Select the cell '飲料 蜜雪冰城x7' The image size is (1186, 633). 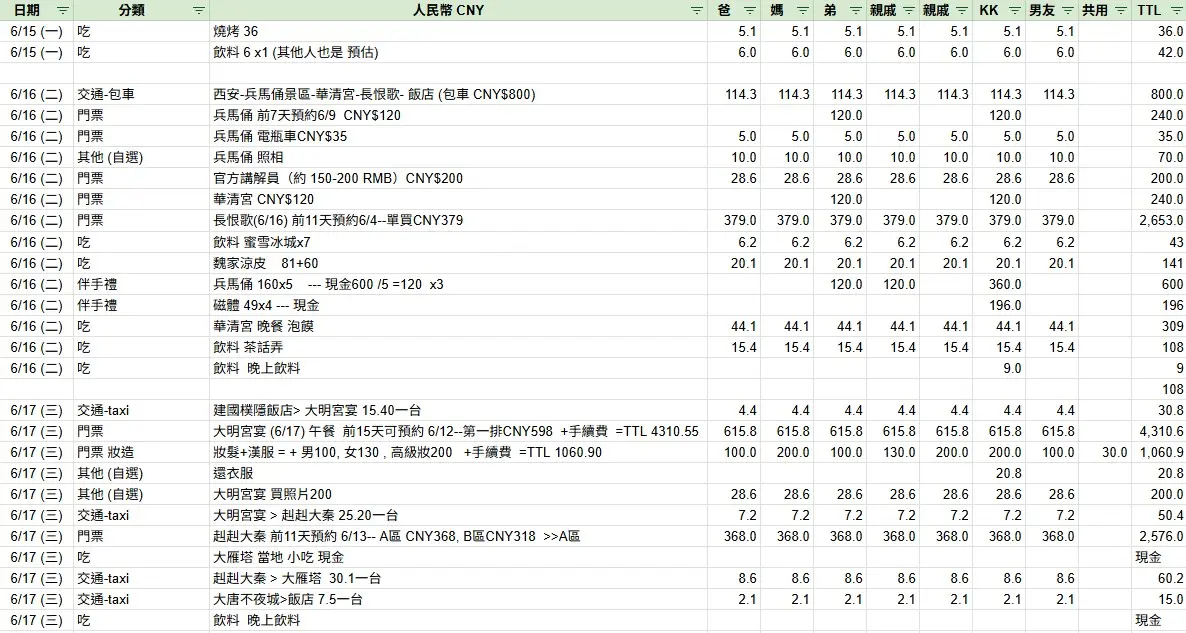[458, 243]
